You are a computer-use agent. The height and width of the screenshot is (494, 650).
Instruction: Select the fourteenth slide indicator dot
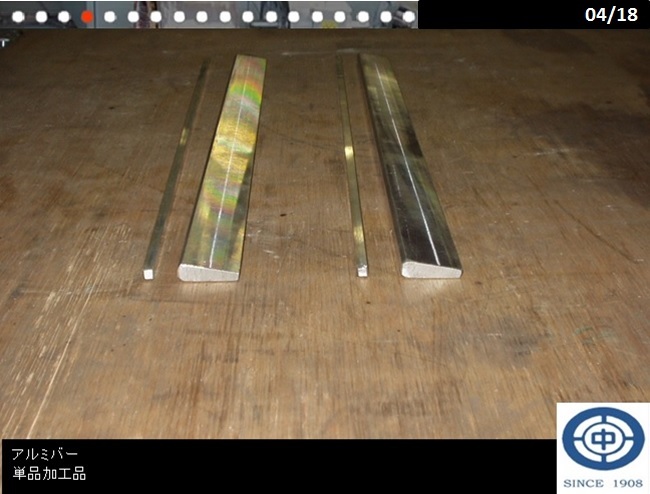point(317,16)
